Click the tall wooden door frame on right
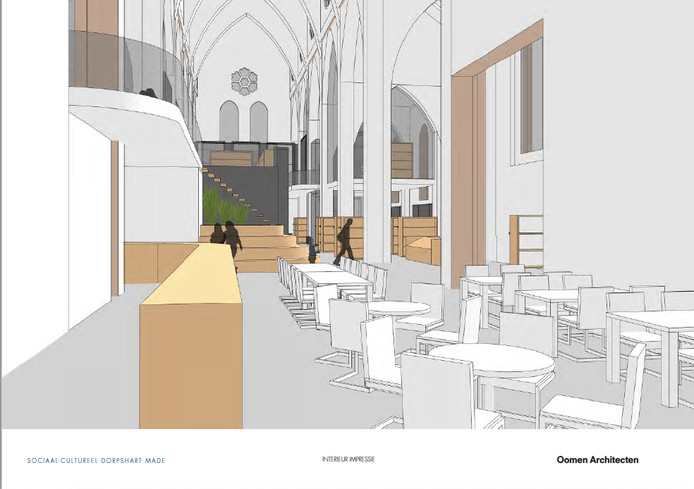Viewport: 694px width, 489px height. click(463, 170)
